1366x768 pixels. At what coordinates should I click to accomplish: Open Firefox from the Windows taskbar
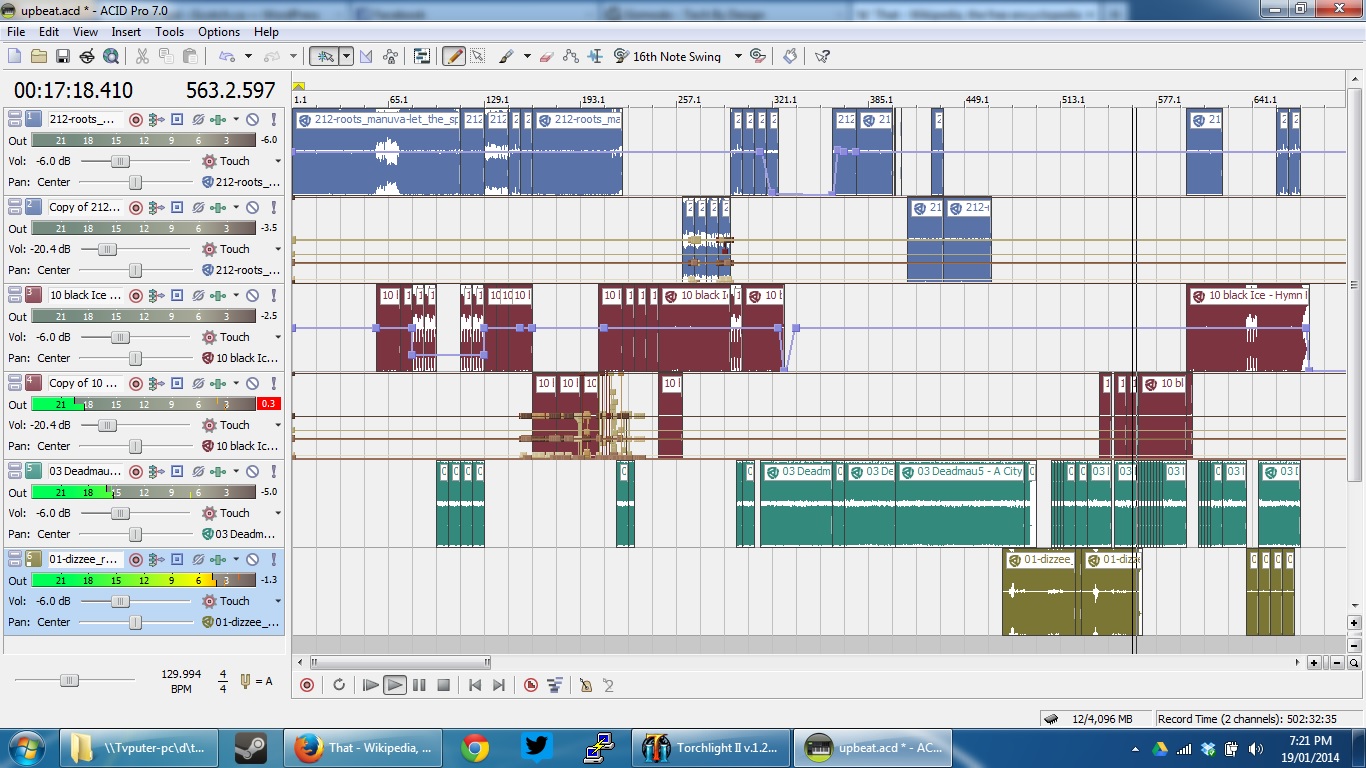tap(360, 747)
